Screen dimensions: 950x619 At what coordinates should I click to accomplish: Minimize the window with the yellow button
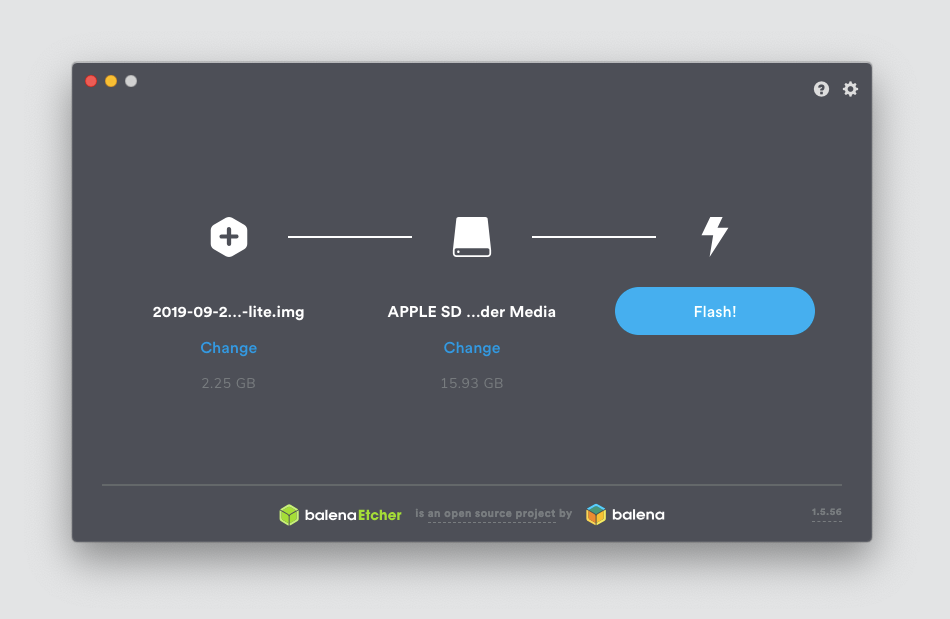click(111, 81)
